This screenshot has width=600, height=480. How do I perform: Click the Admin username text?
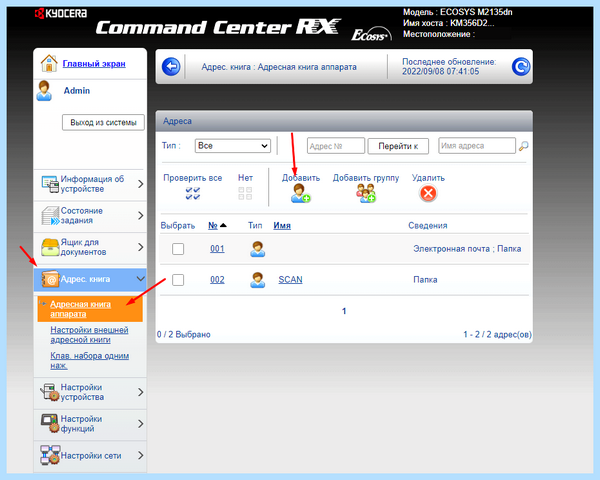pyautogui.click(x=77, y=91)
